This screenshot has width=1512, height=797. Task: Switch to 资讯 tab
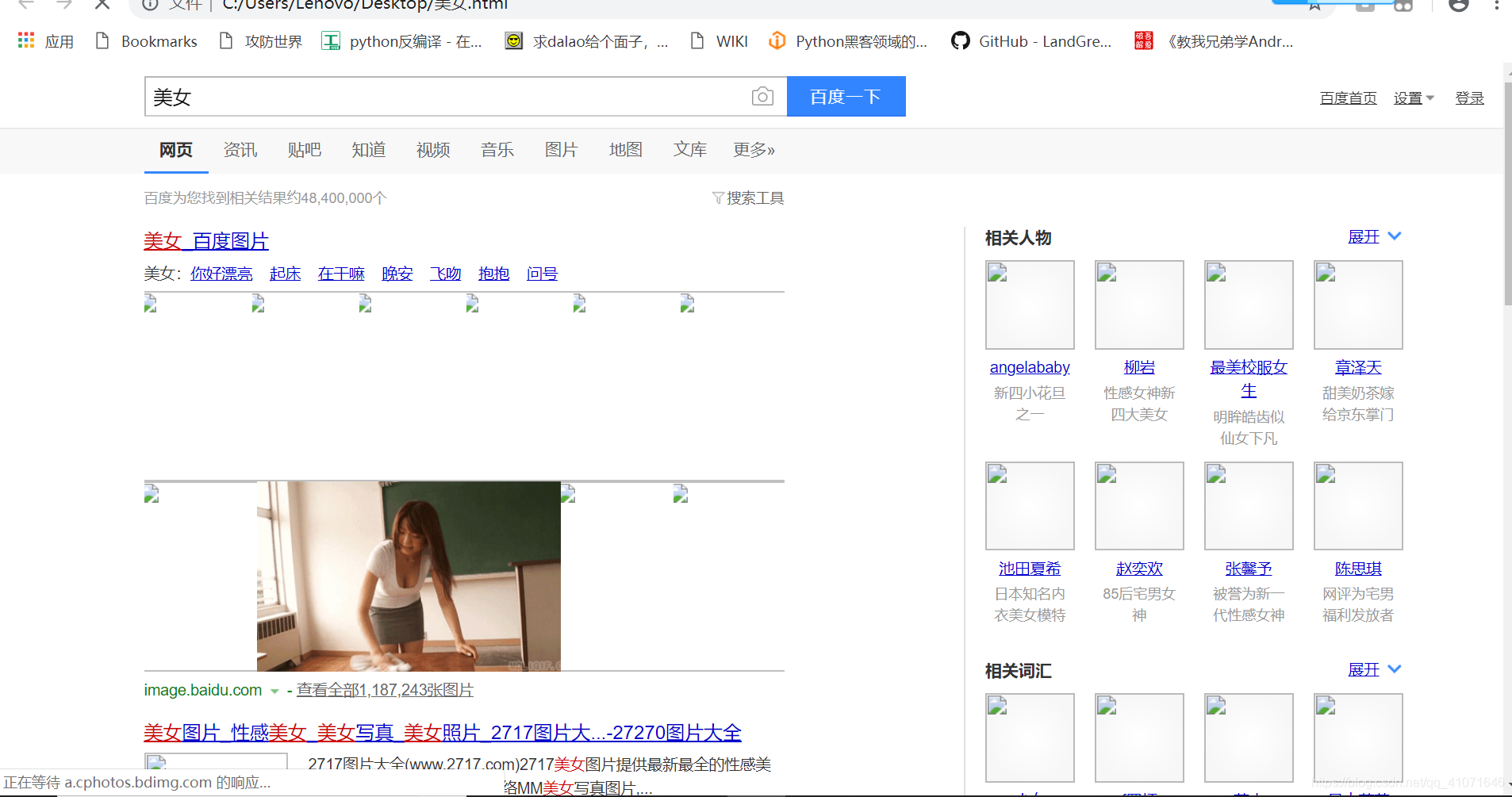[x=240, y=150]
